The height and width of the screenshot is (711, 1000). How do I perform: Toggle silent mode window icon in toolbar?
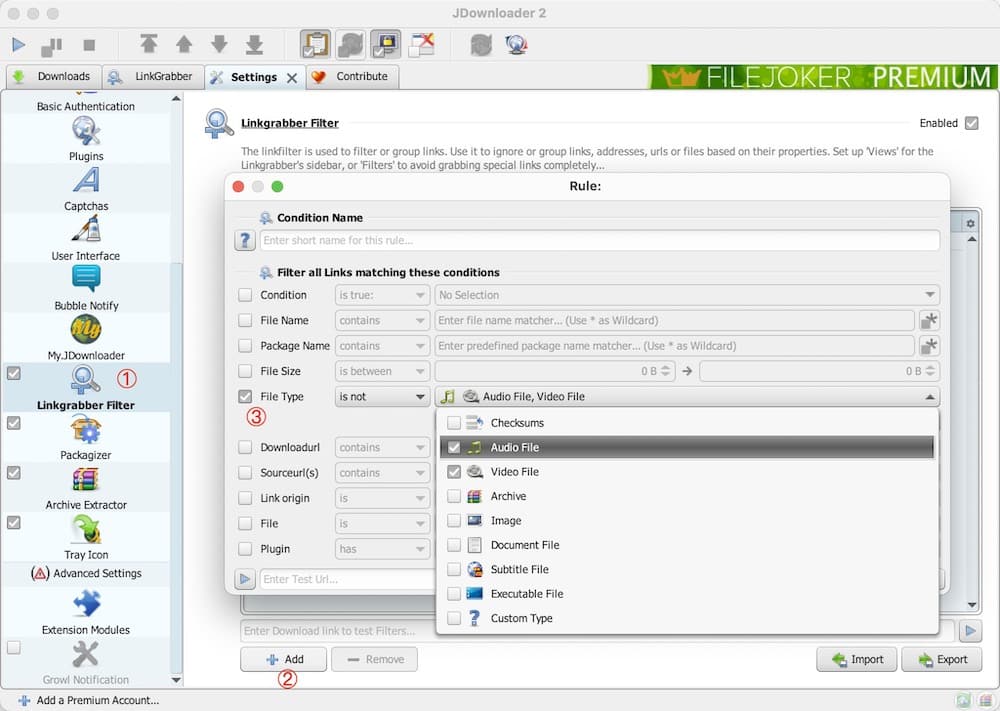[422, 44]
